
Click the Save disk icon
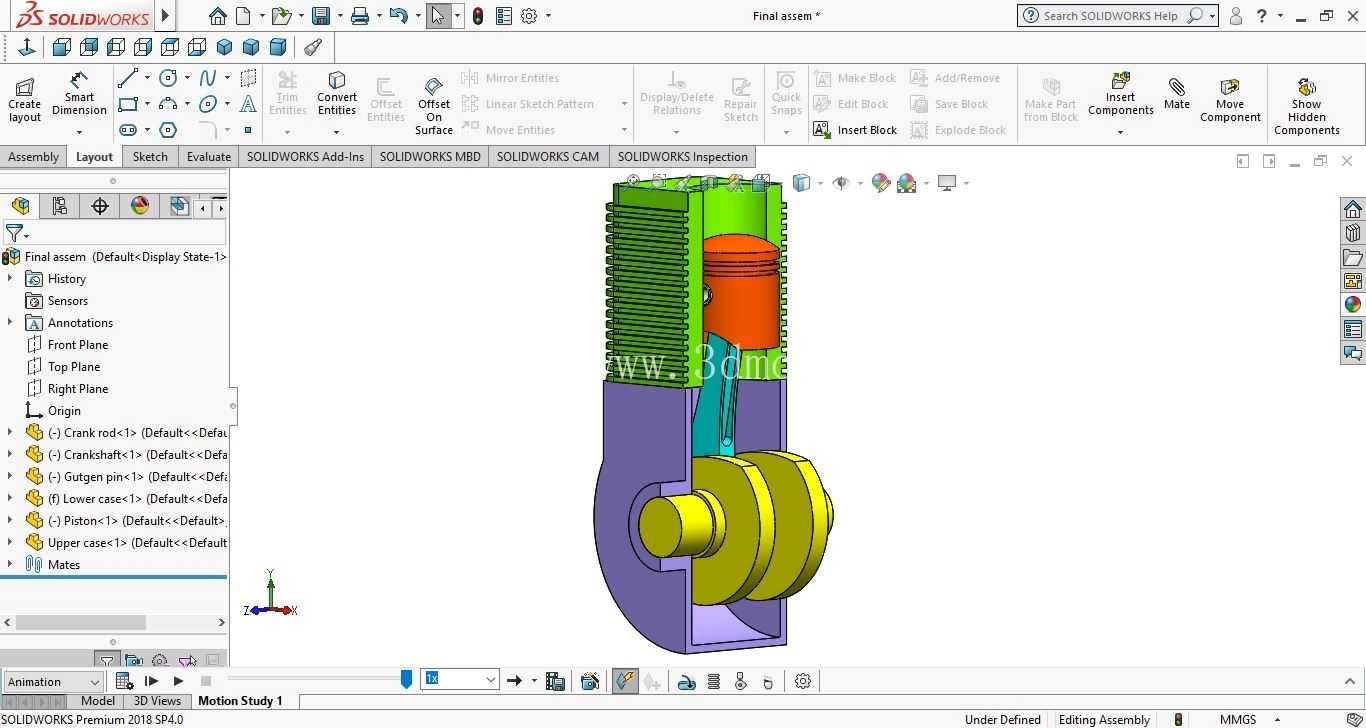click(x=321, y=16)
